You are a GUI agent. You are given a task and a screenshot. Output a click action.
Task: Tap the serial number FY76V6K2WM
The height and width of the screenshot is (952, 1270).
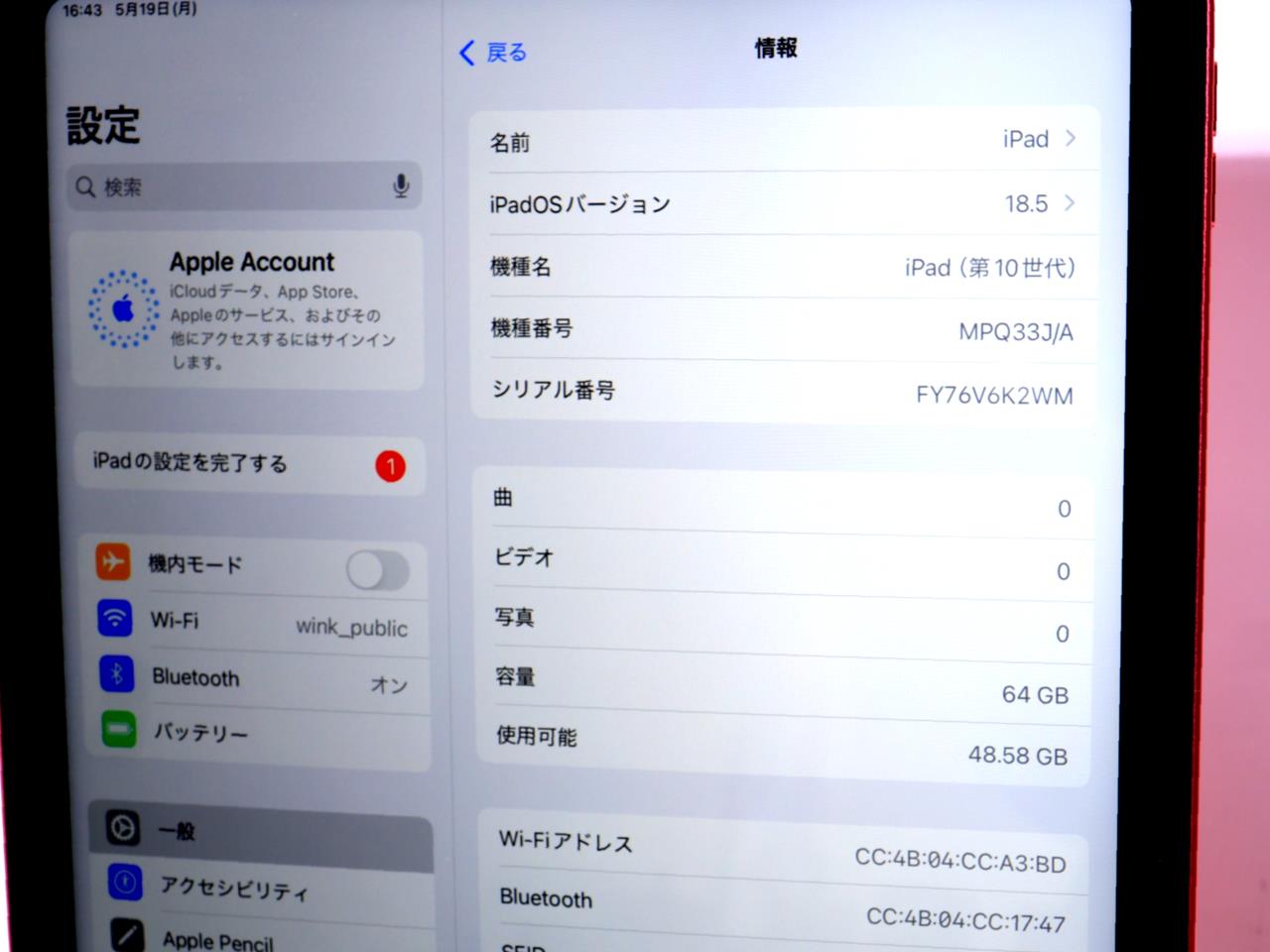tap(994, 396)
